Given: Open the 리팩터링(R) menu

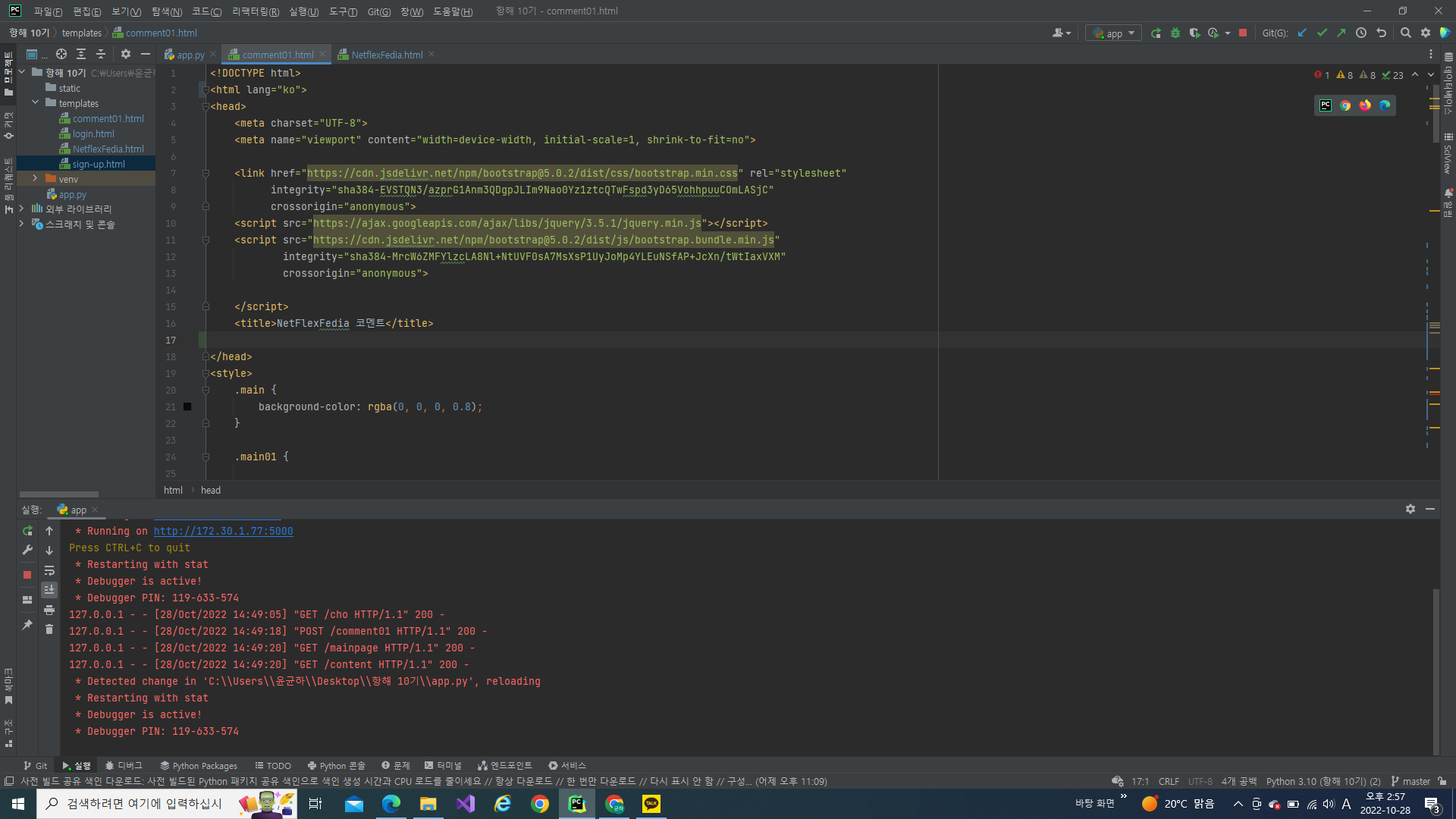Looking at the screenshot, I should tap(256, 11).
